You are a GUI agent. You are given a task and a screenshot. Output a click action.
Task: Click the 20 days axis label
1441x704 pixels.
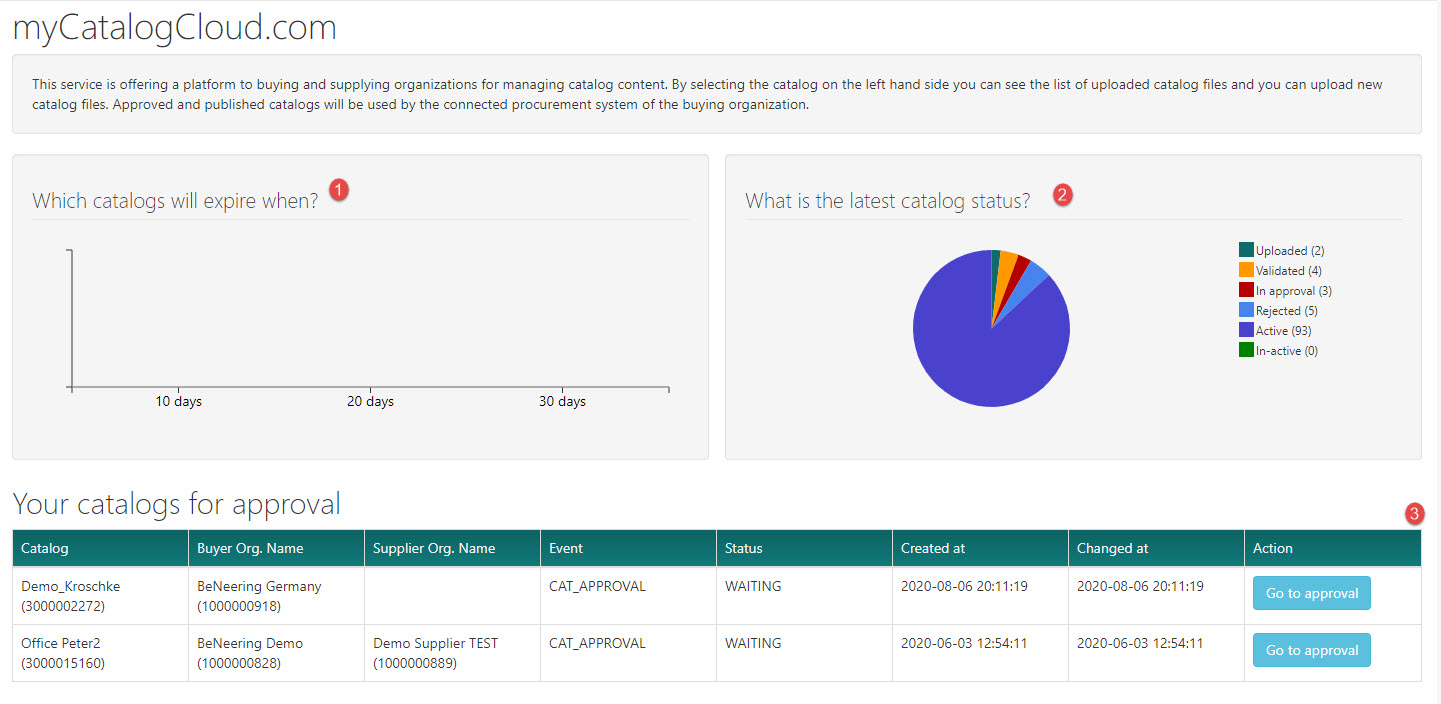click(x=370, y=402)
